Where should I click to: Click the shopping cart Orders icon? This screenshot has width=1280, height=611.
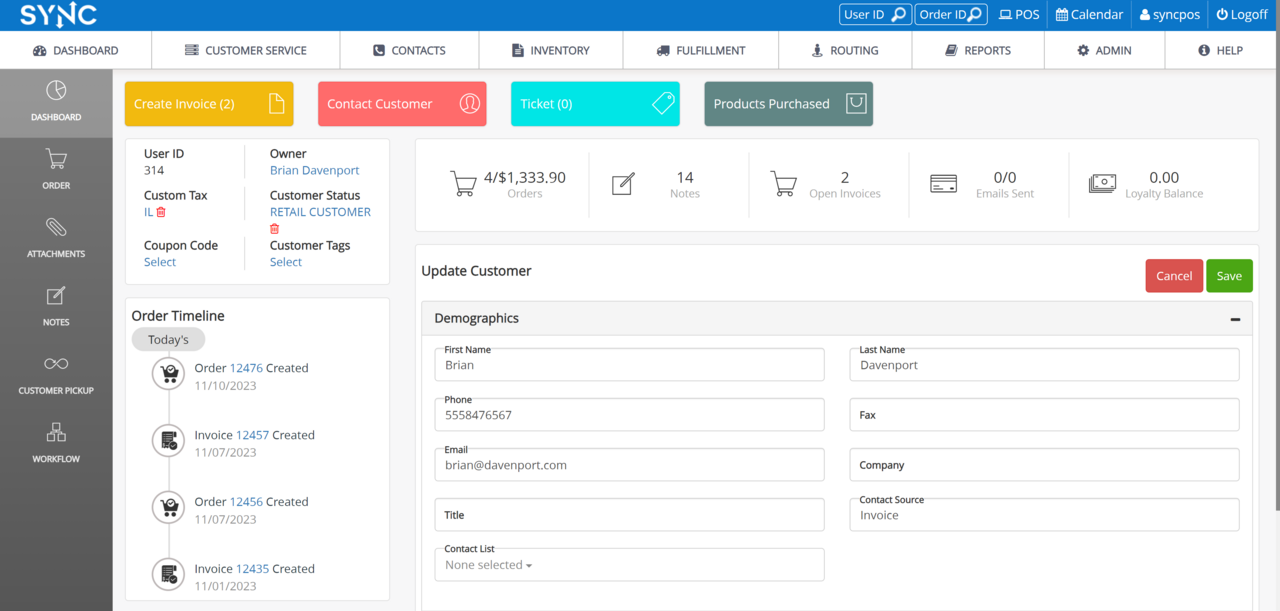click(x=463, y=183)
